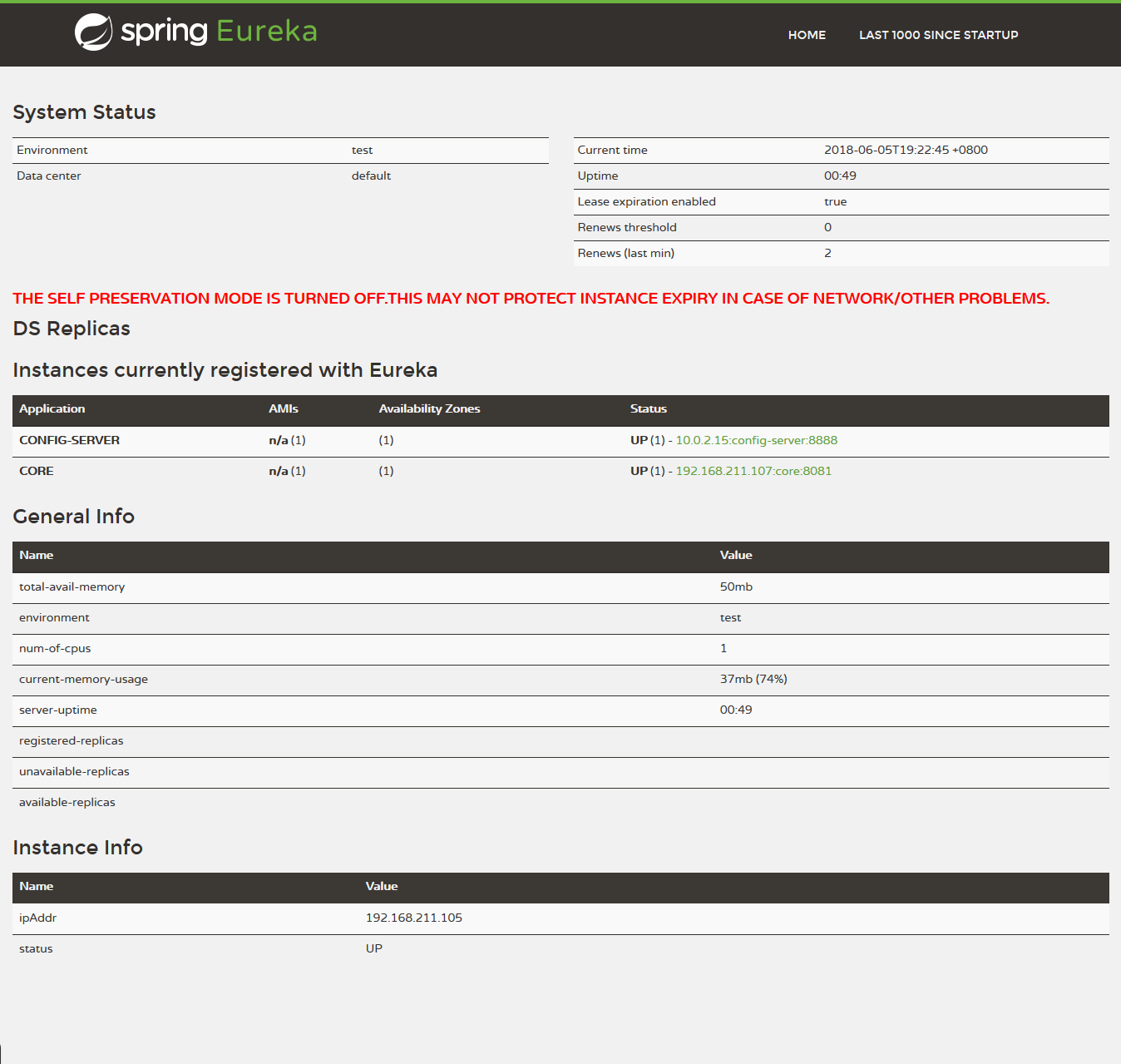Open the HOME navigation item
1121x1064 pixels.
807,35
